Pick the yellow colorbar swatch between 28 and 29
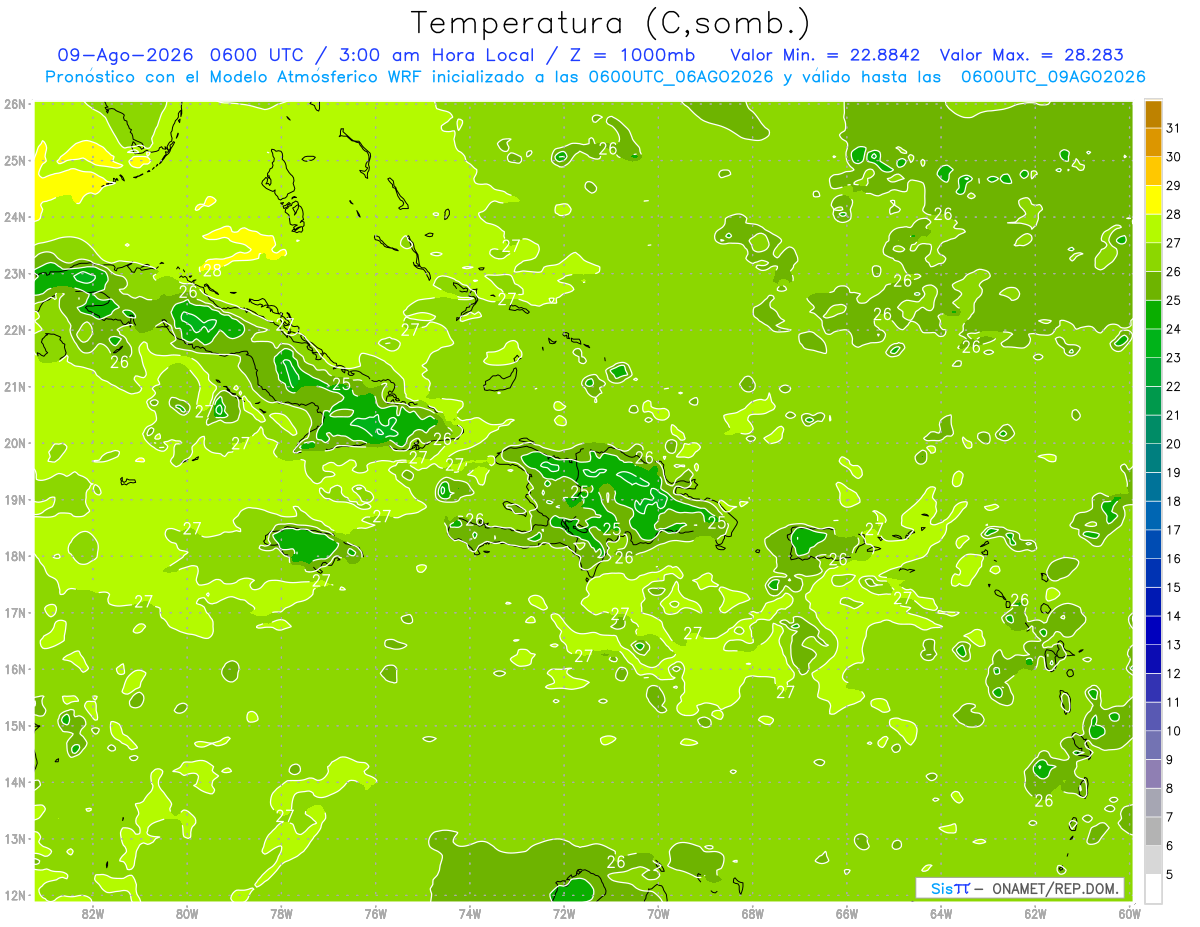The height and width of the screenshot is (927, 1200). click(1153, 200)
